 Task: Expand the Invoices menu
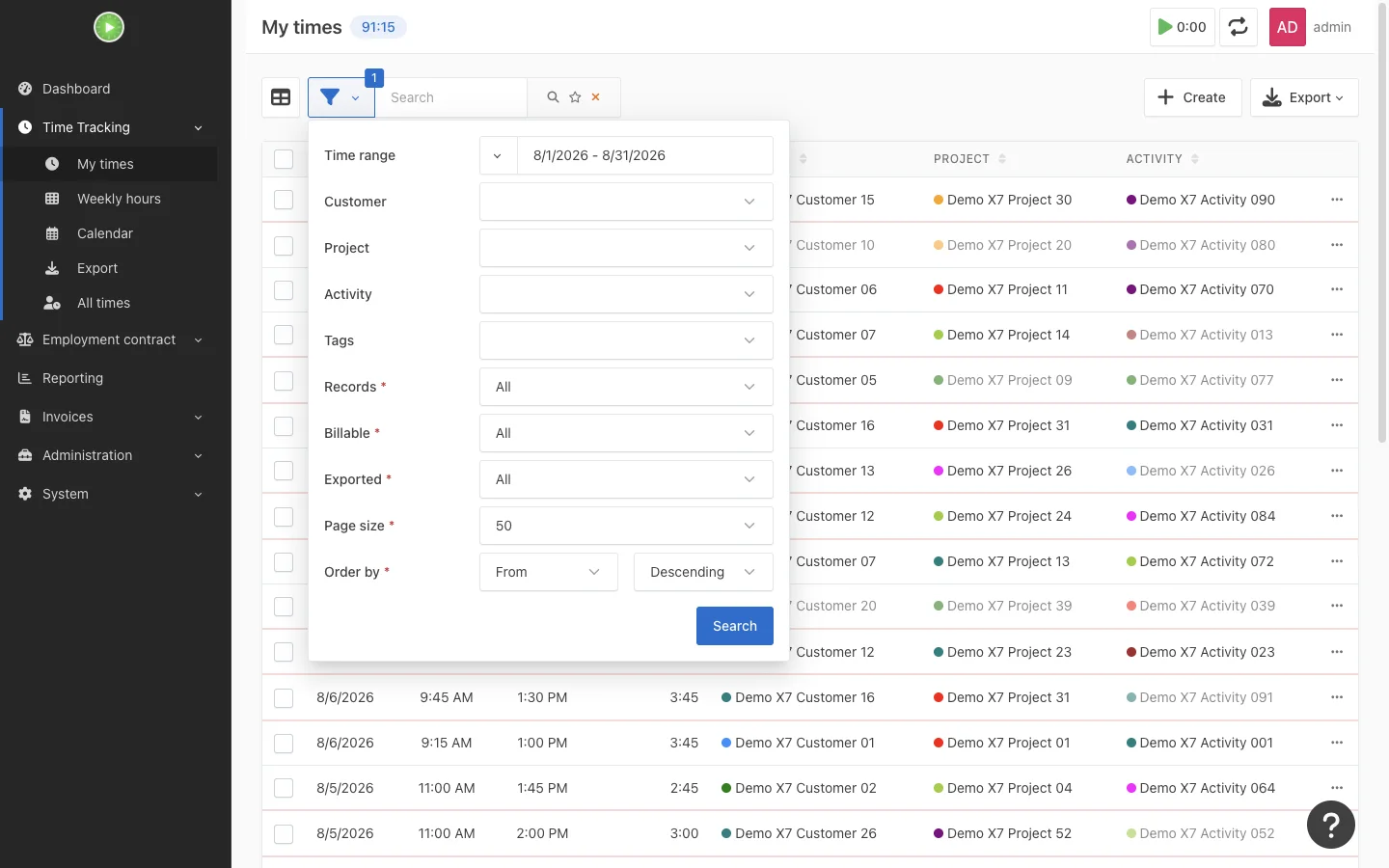[x=108, y=417]
